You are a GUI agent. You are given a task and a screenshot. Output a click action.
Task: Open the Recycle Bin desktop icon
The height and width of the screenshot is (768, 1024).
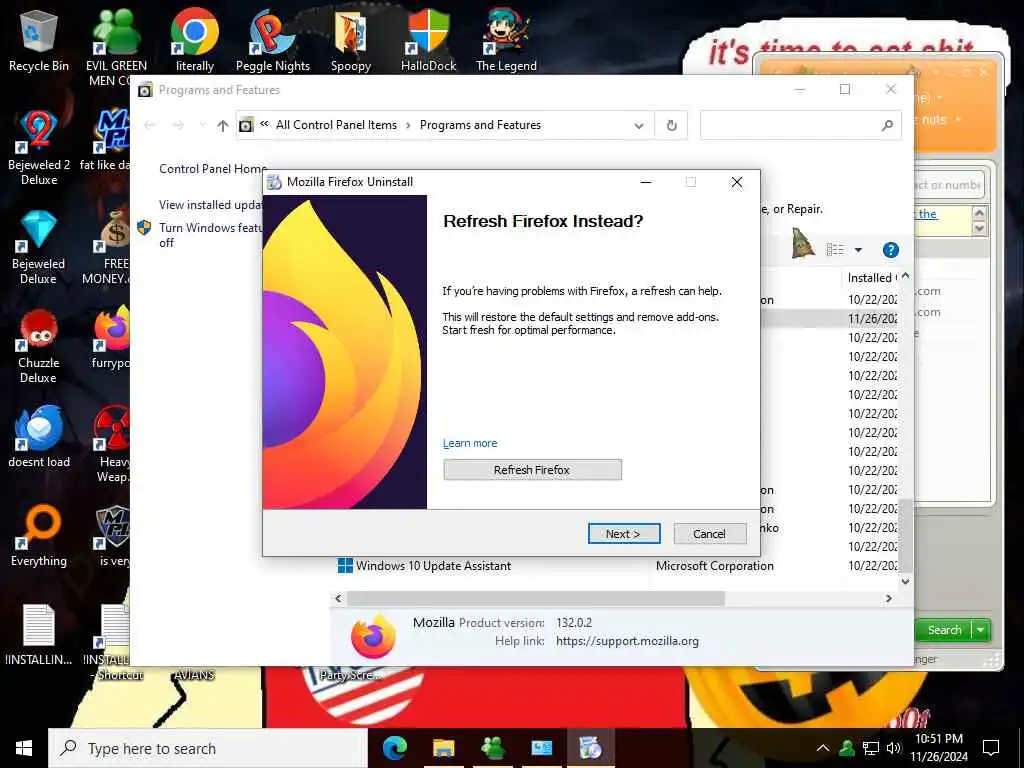pos(39,40)
